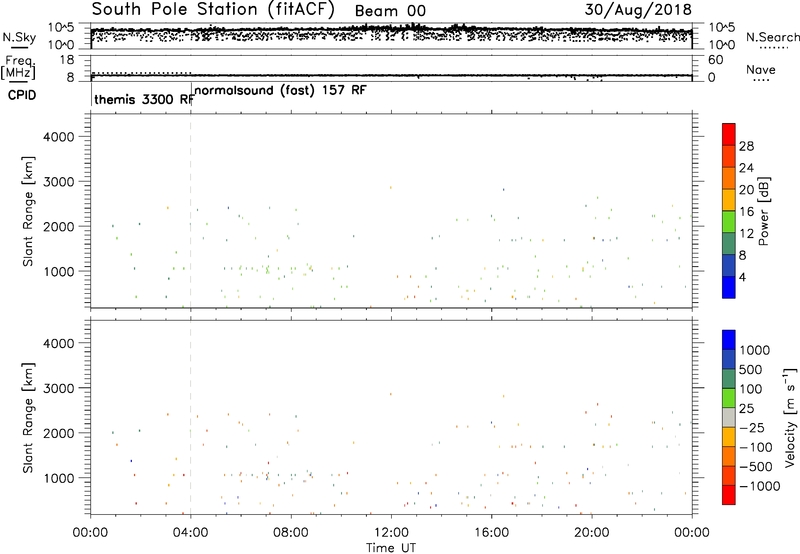The width and height of the screenshot is (800, 554).
Task: Click the date '30/Aug/2018'
Action: [x=638, y=9]
